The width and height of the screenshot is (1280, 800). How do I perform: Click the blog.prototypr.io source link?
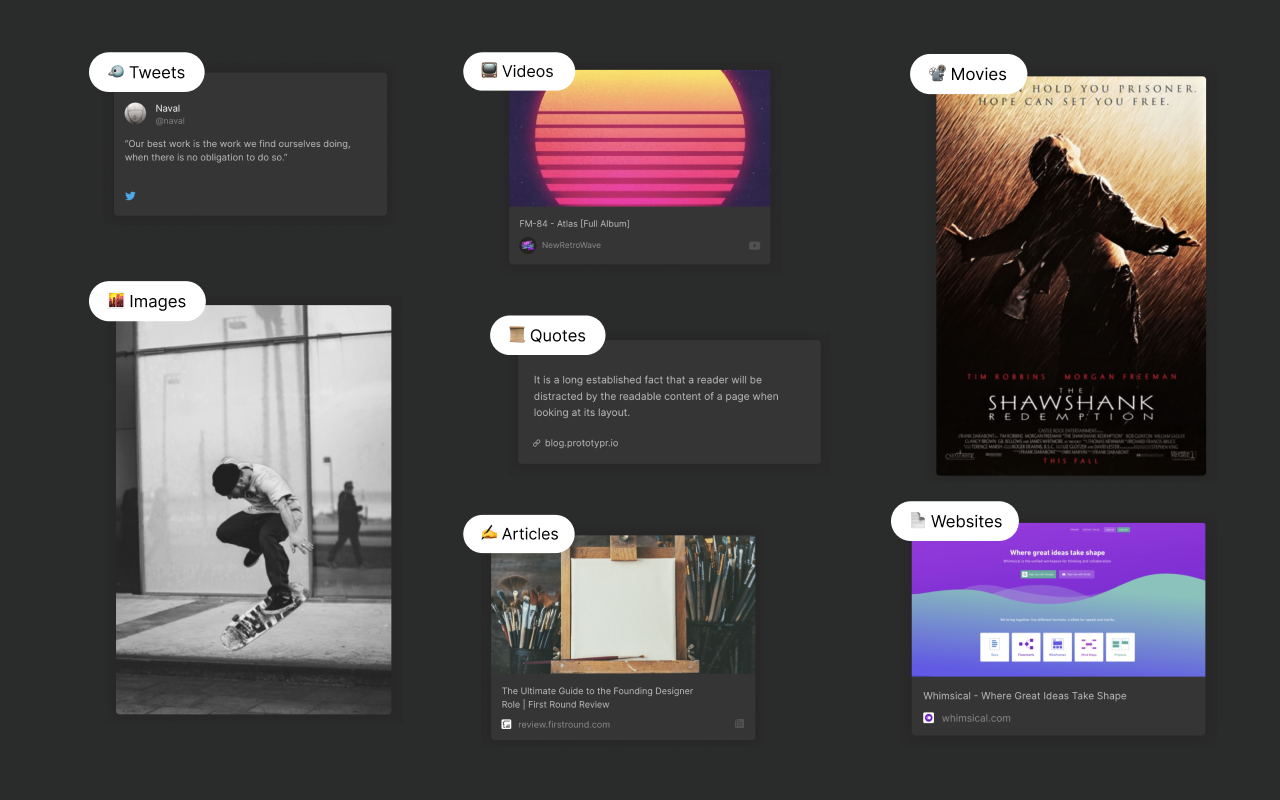[x=581, y=442]
